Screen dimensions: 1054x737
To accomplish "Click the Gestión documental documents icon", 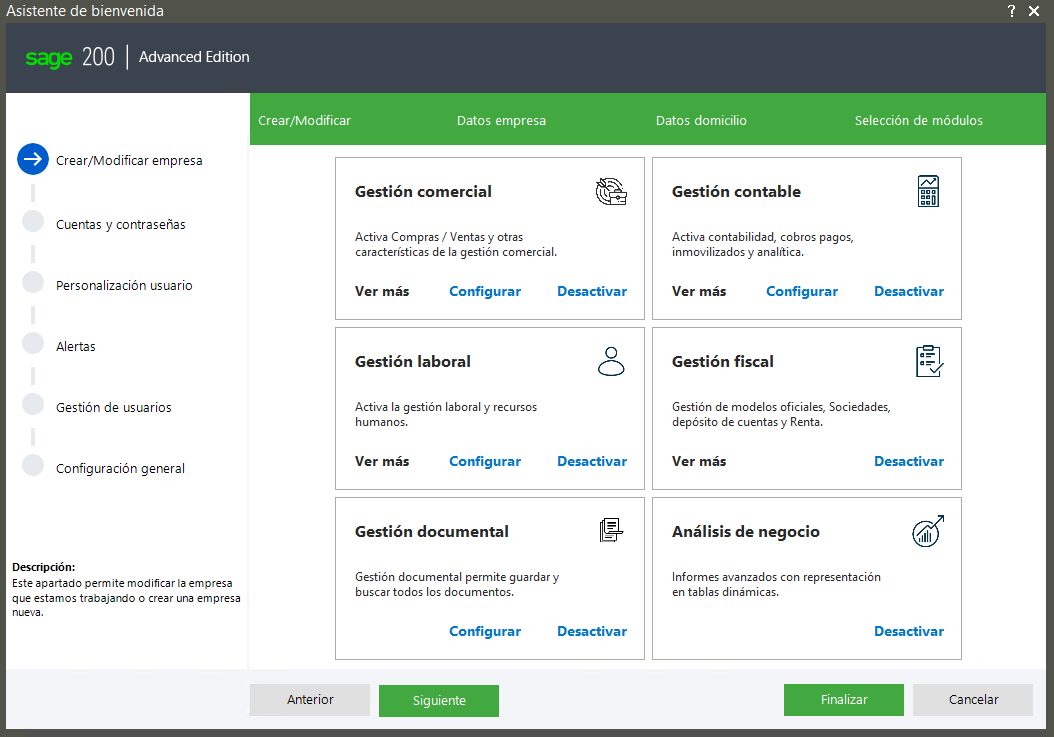I will tap(611, 531).
